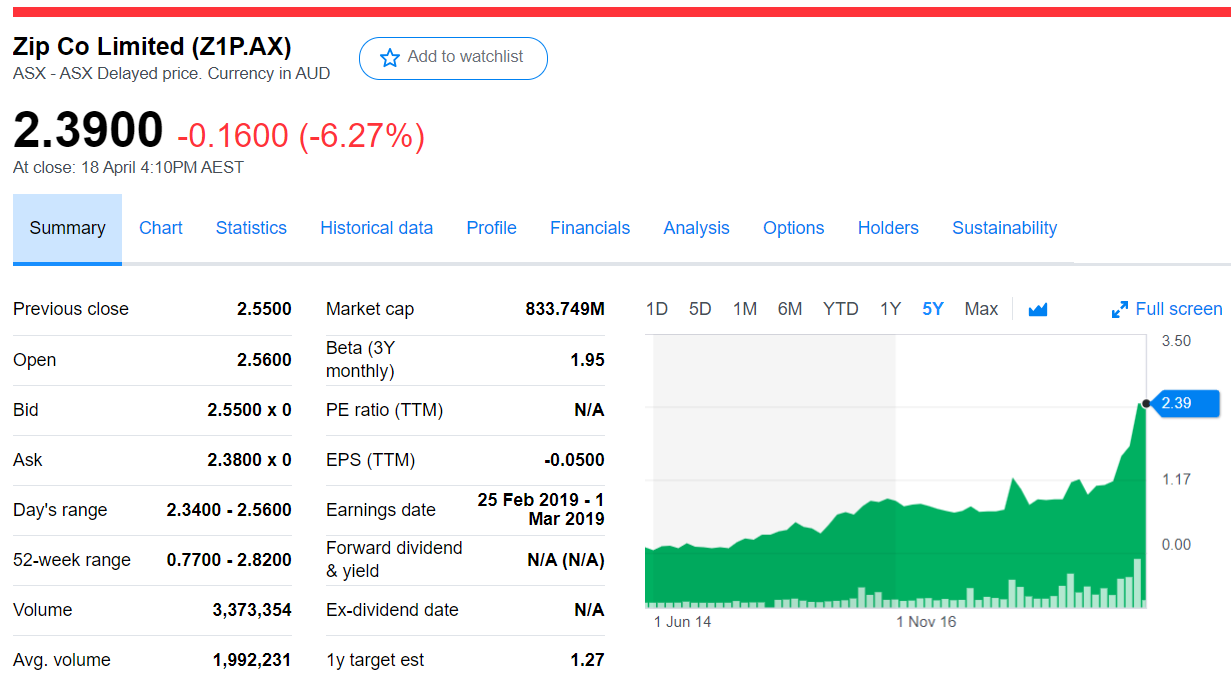Click the Ask value 2.3800 x 0

coord(249,460)
